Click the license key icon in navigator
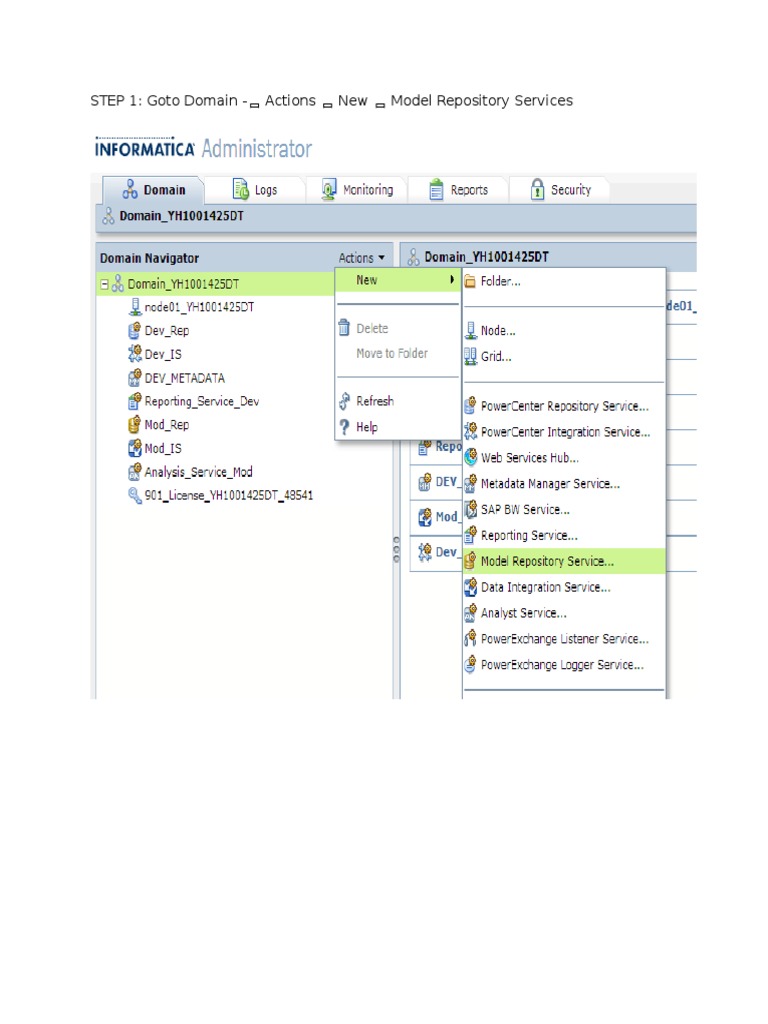This screenshot has width=768, height=1024. click(135, 495)
